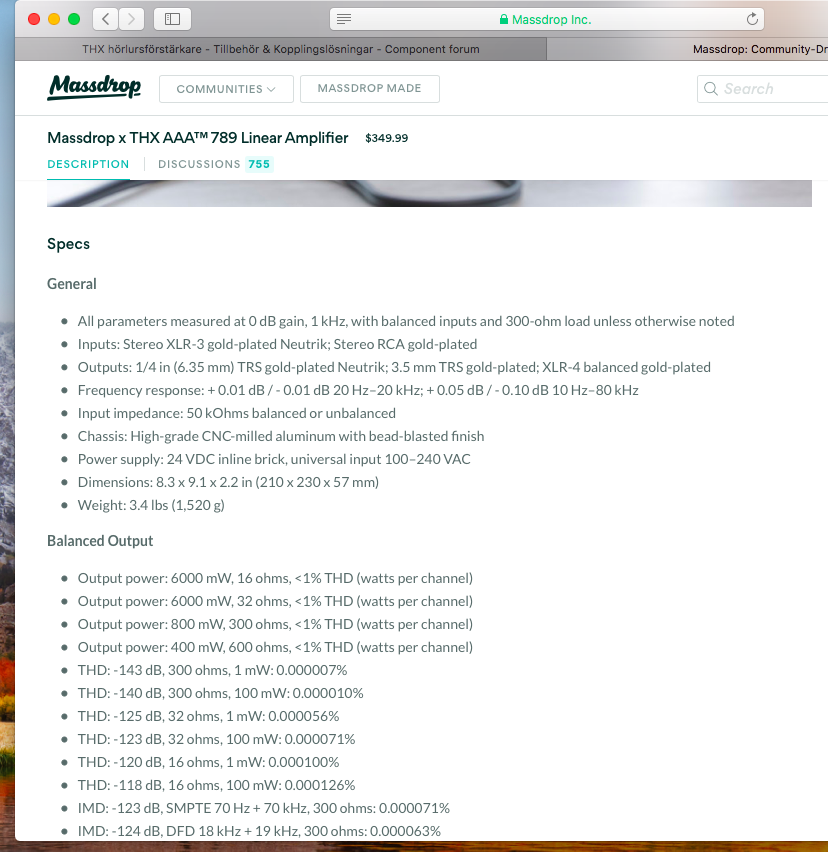Enter full screen with the green button

(74, 20)
